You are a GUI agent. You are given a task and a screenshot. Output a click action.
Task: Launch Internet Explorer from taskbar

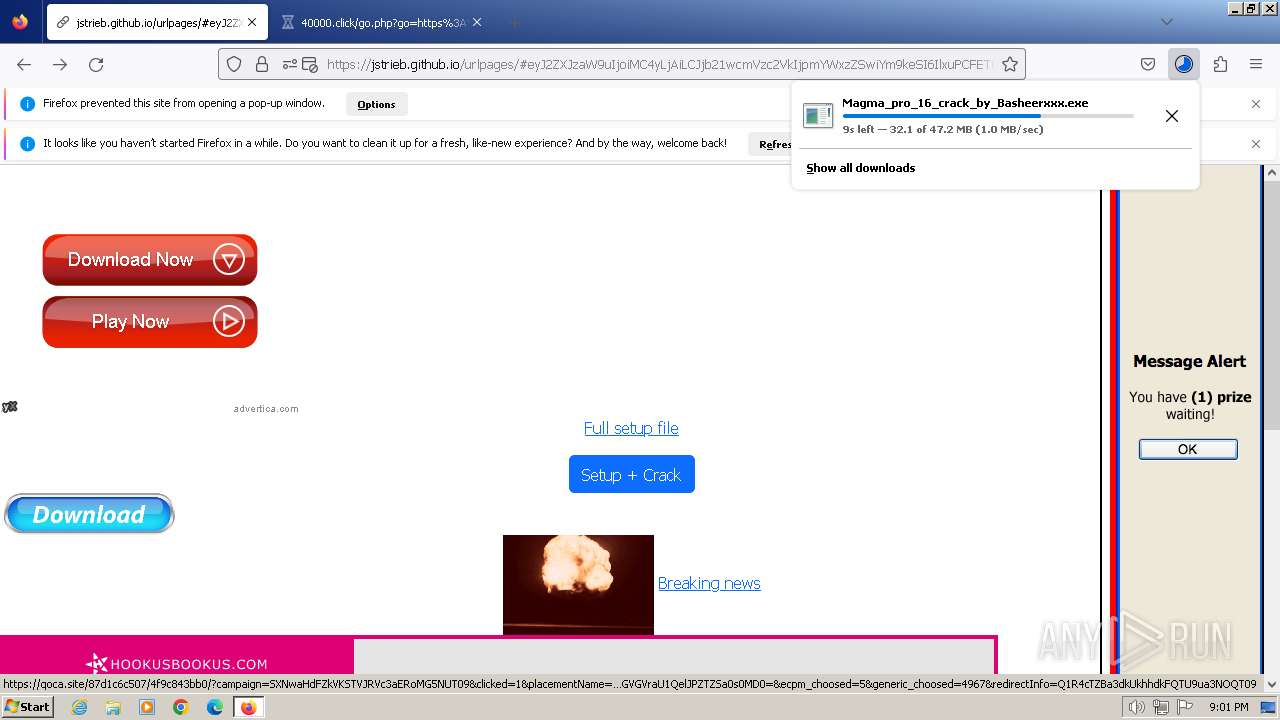point(79,707)
